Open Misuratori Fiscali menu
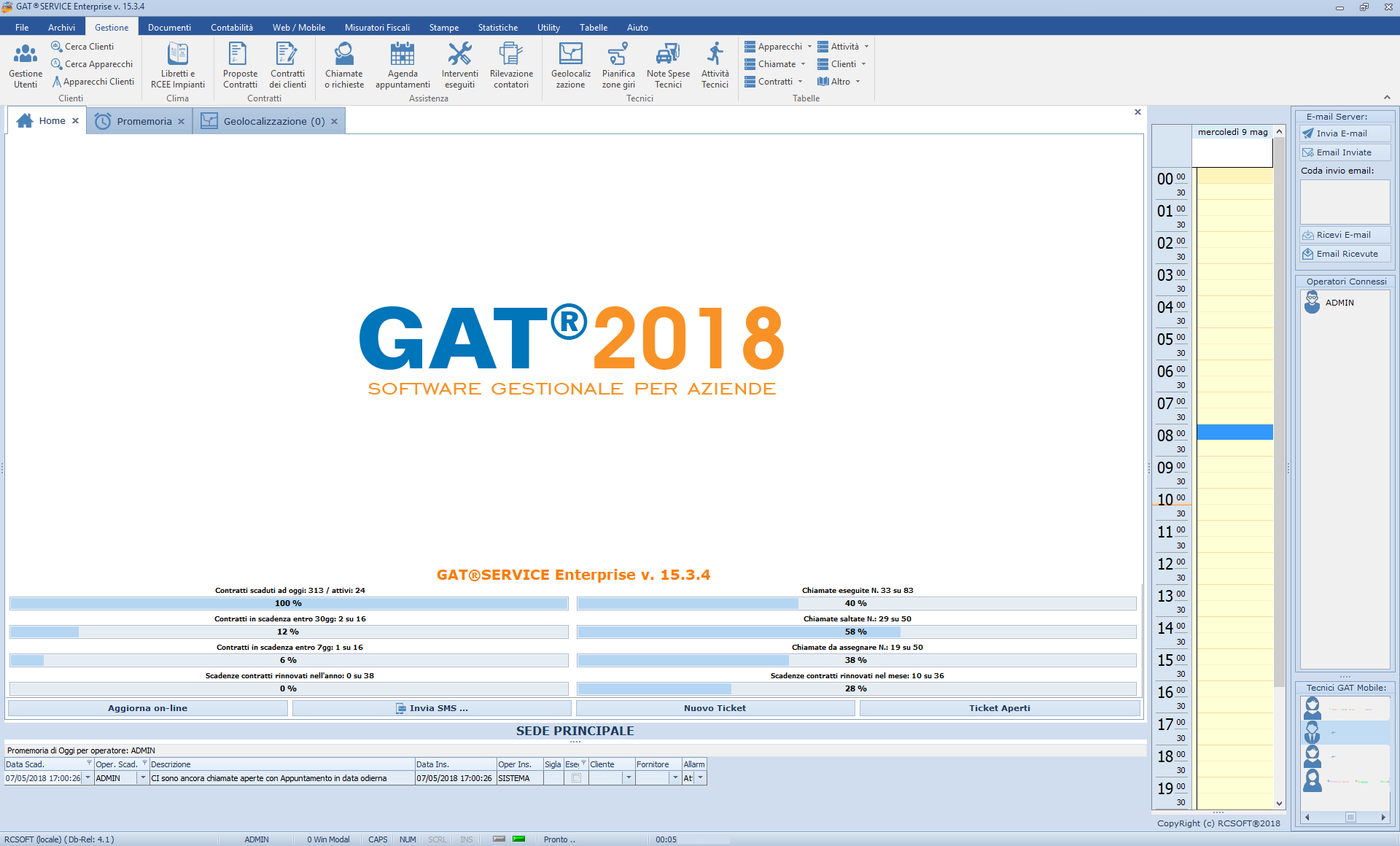This screenshot has height=846, width=1400. tap(377, 27)
